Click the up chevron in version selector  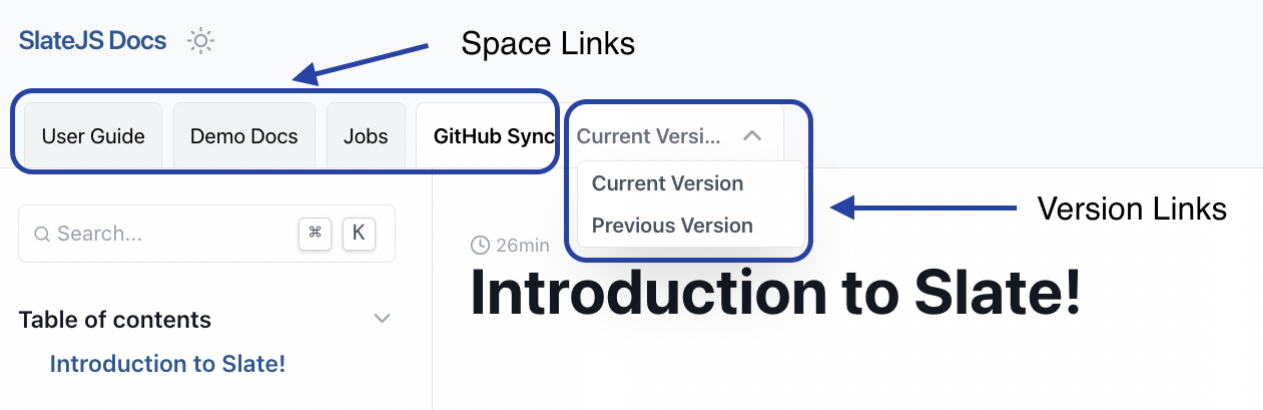coord(753,136)
